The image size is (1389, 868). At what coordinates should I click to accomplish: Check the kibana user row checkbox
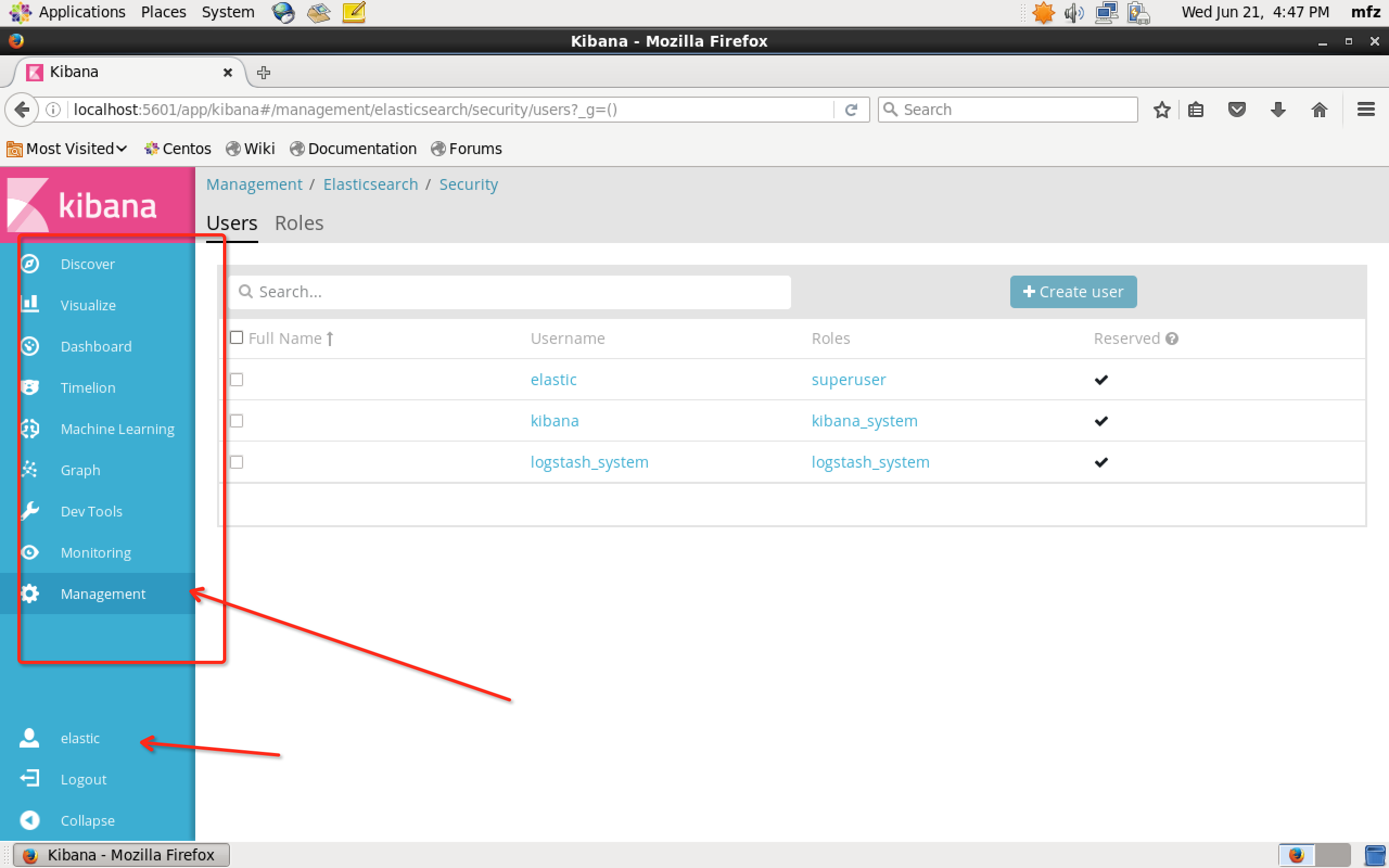point(237,421)
